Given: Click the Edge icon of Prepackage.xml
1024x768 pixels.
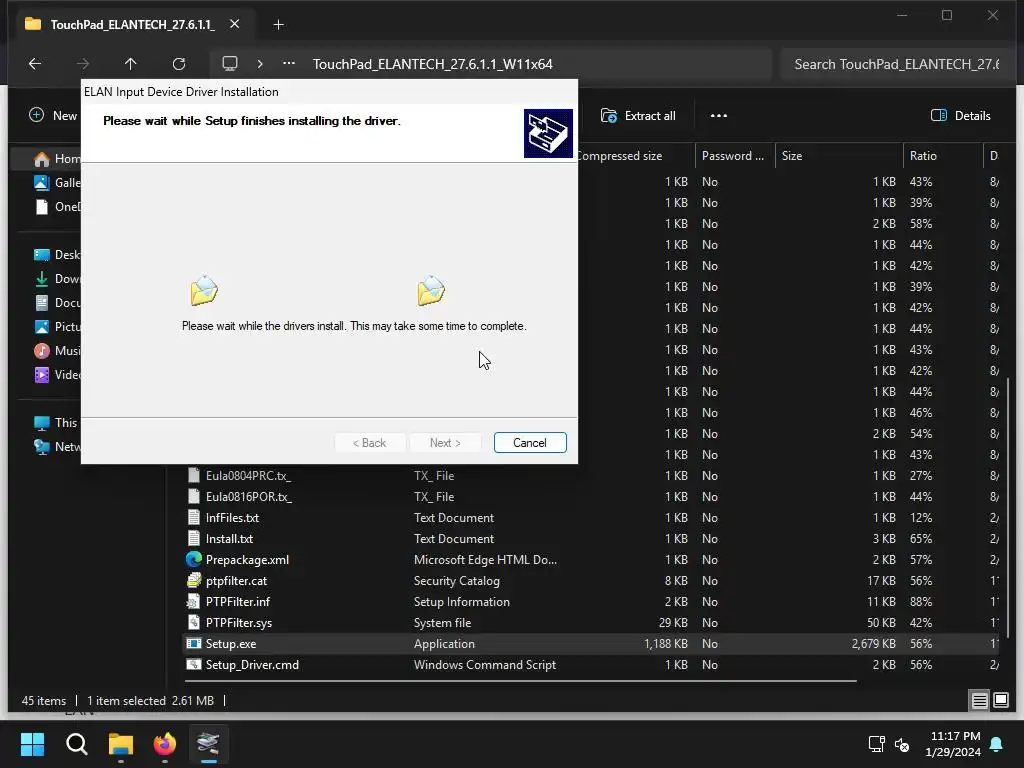Looking at the screenshot, I should [193, 560].
